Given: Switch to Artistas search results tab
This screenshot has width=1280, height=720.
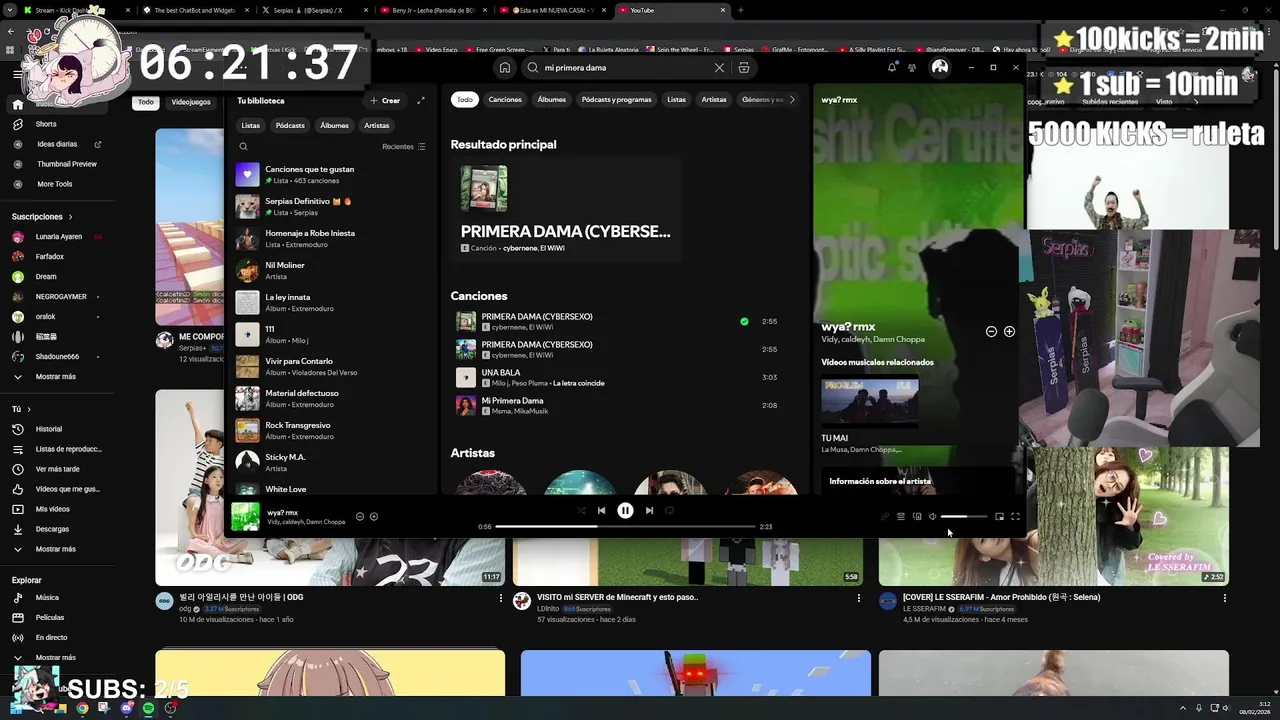Looking at the screenshot, I should [714, 100].
